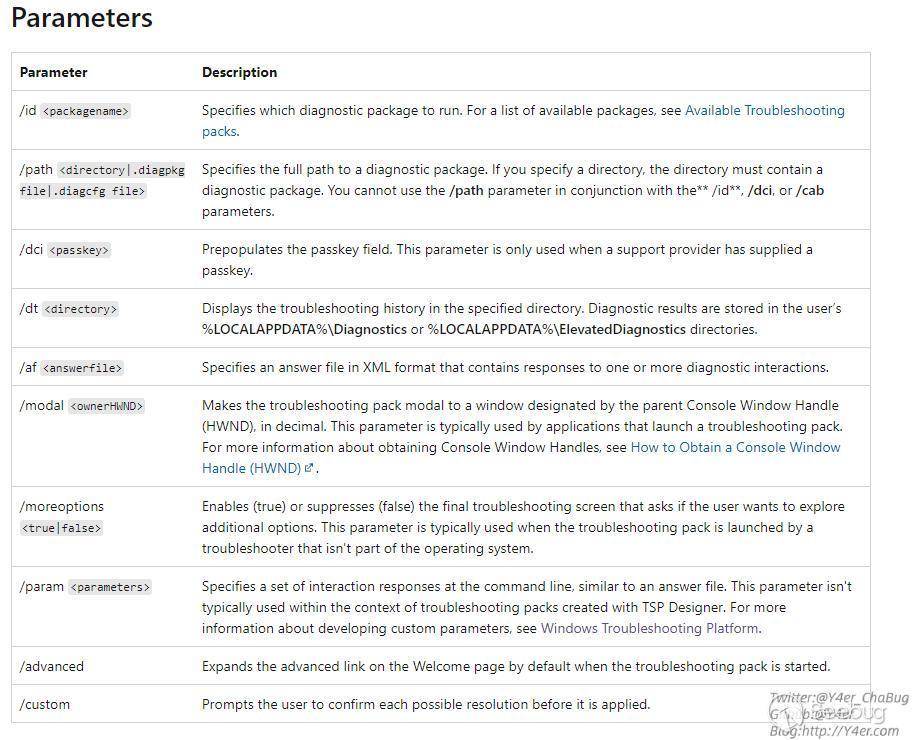Click the <ownerHWND> code placeholder
The width and height of the screenshot is (914, 740).
pyautogui.click(x=106, y=406)
